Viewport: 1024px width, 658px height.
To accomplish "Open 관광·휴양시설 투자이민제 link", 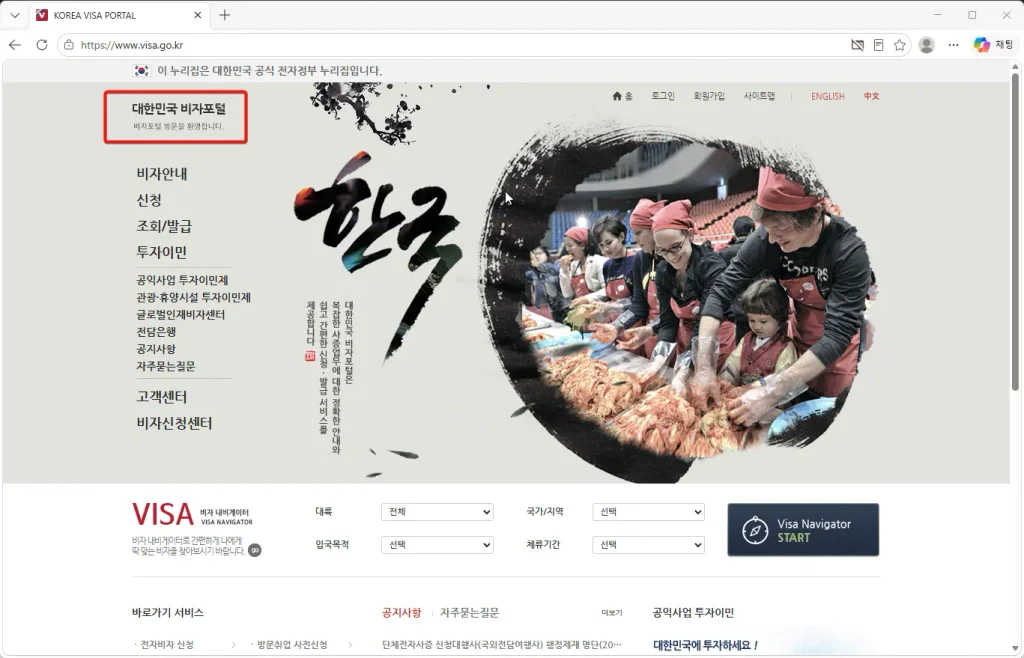I will 193,297.
